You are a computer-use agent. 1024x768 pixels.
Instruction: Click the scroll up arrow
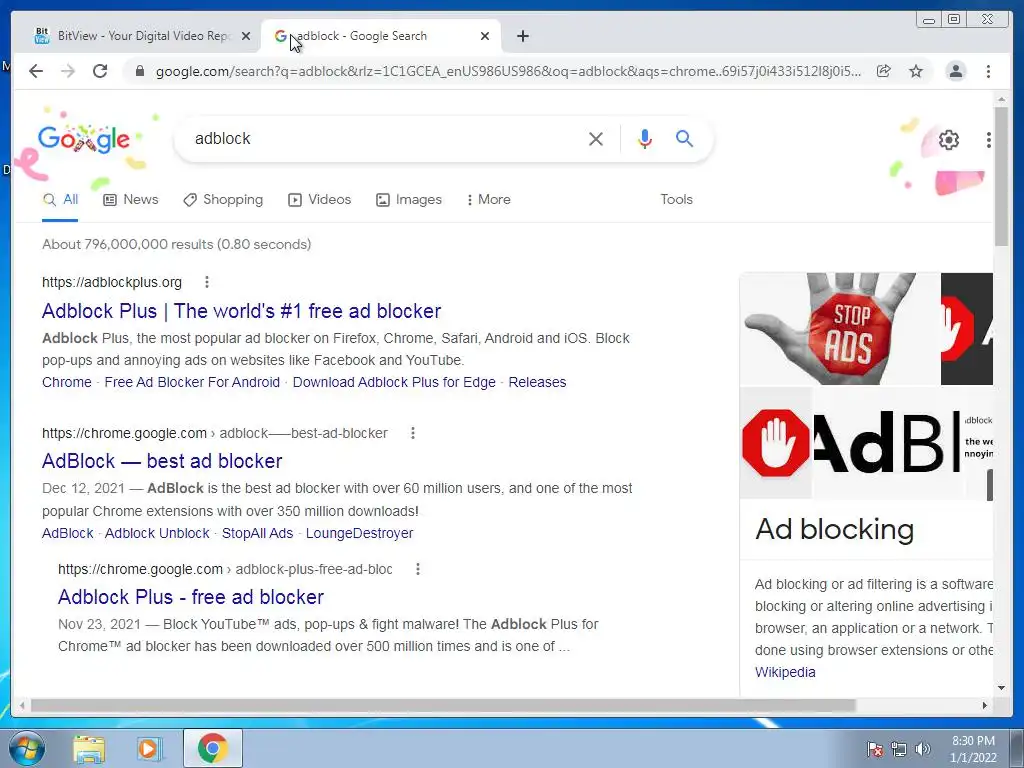click(1001, 99)
